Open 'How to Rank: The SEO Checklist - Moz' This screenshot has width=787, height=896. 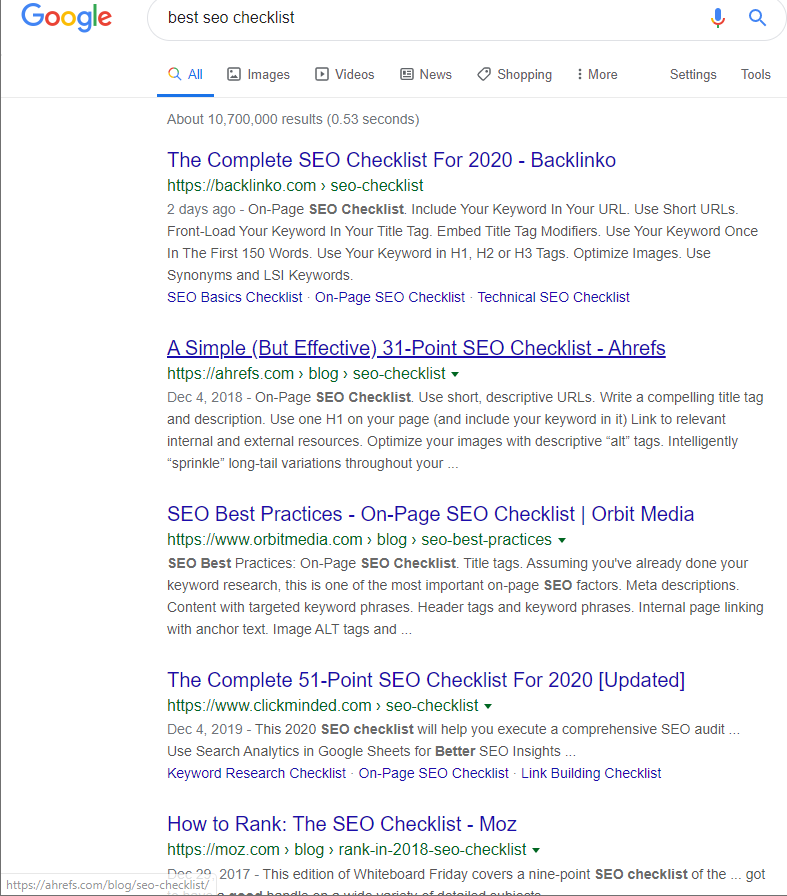pyautogui.click(x=342, y=824)
